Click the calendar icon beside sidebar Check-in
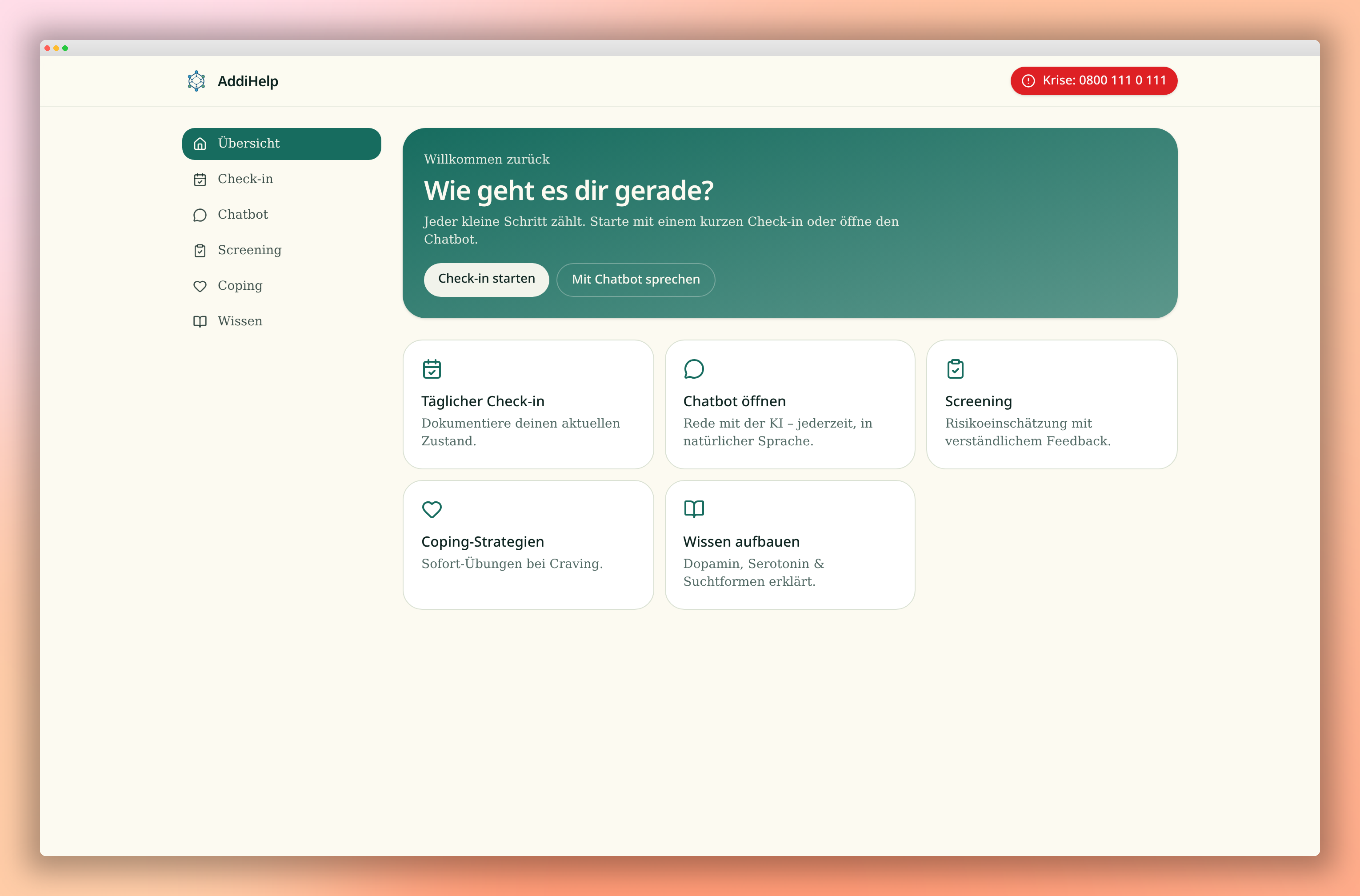Viewport: 1360px width, 896px height. [200, 180]
